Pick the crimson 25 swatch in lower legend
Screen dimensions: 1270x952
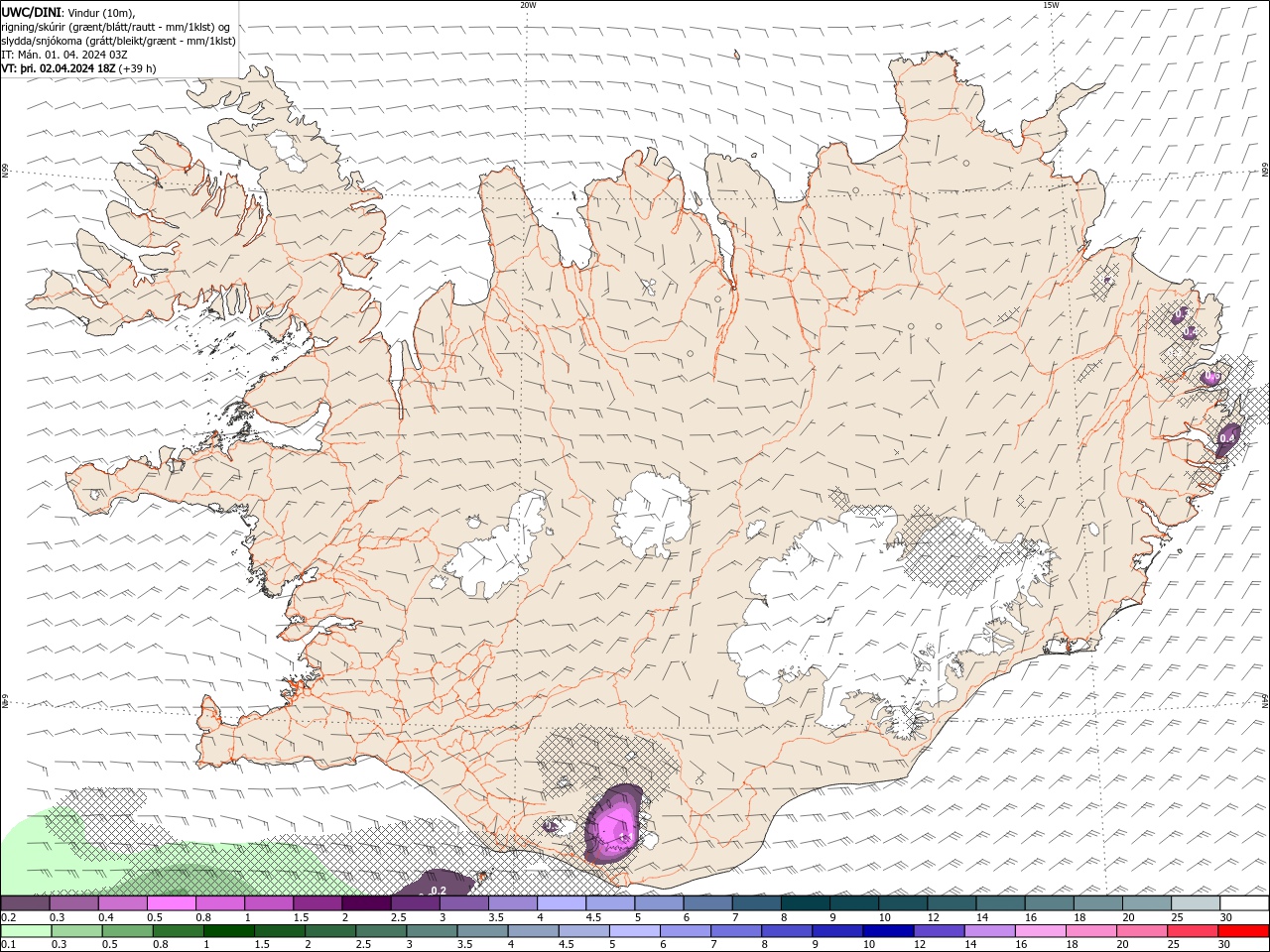click(x=1192, y=931)
